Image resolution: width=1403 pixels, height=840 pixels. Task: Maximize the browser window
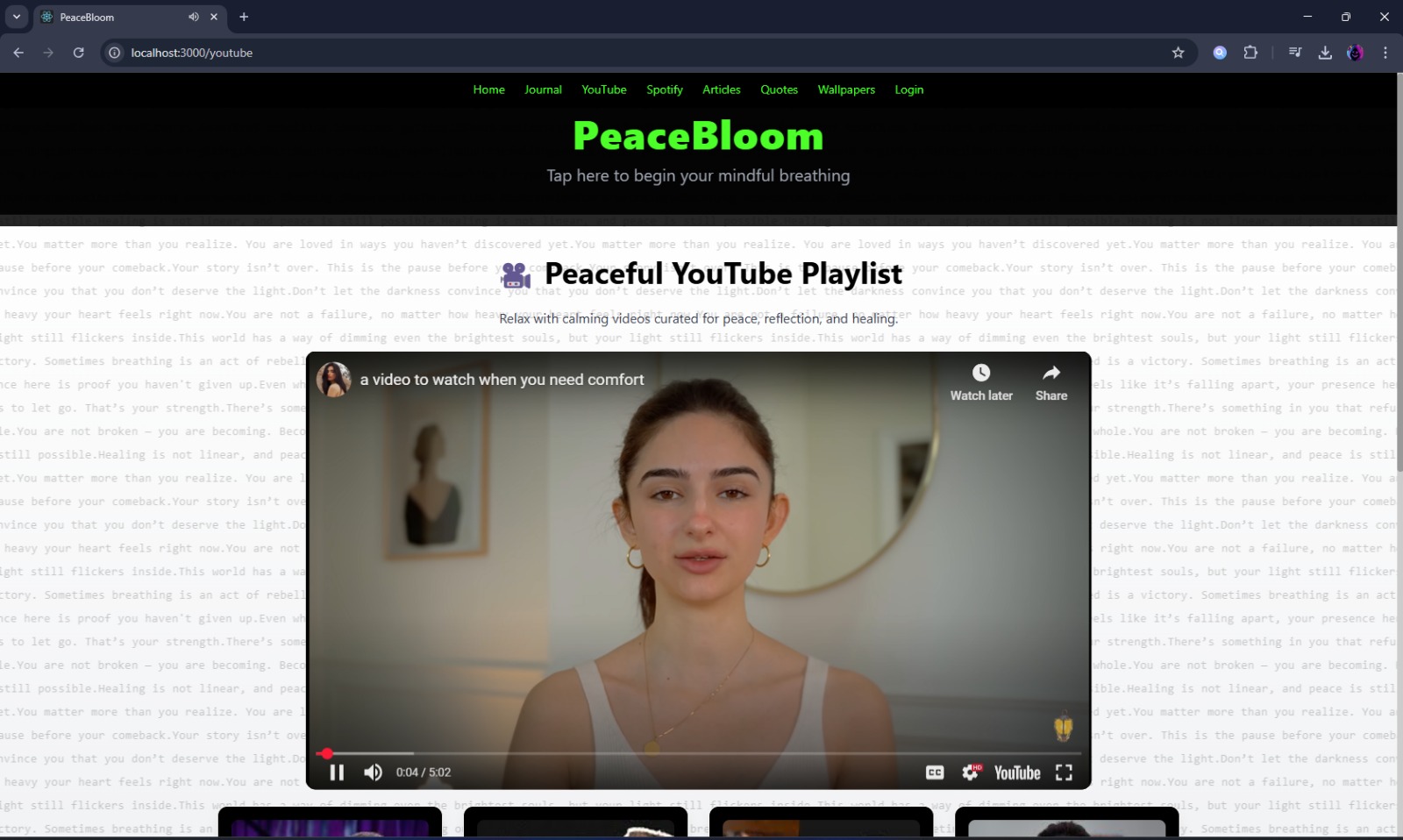[x=1346, y=17]
